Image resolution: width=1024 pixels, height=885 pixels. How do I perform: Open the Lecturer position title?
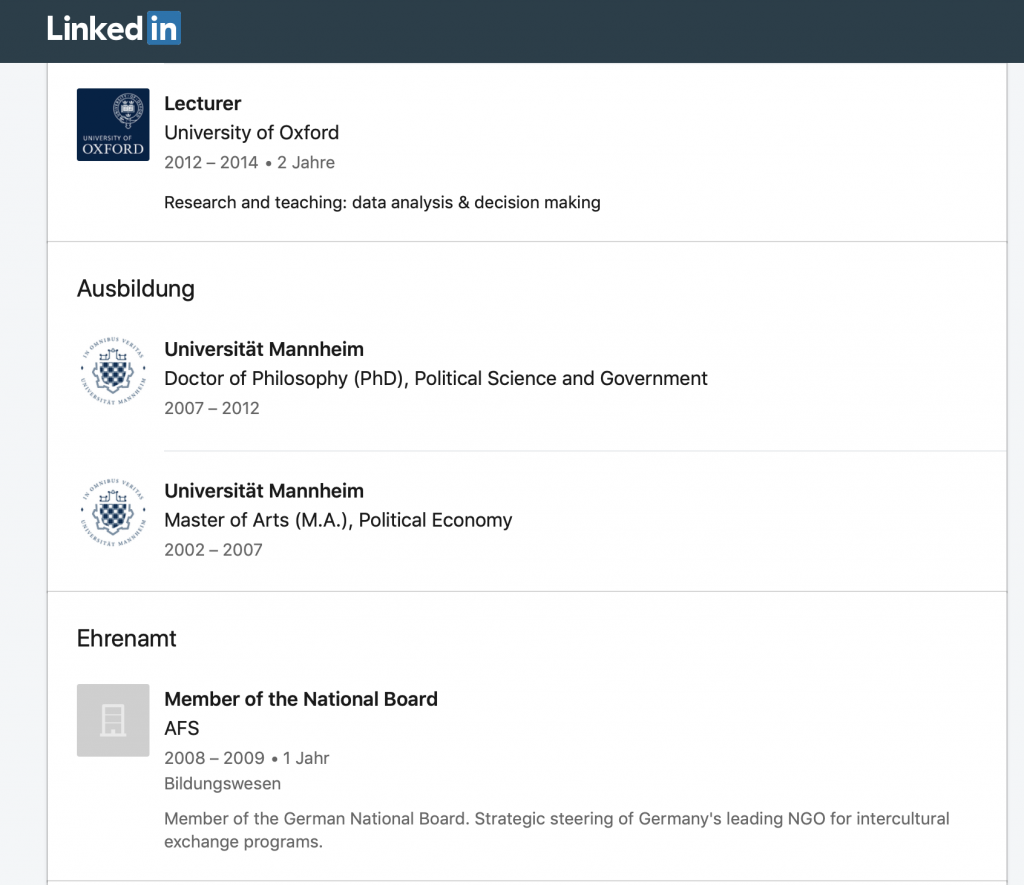coord(202,103)
